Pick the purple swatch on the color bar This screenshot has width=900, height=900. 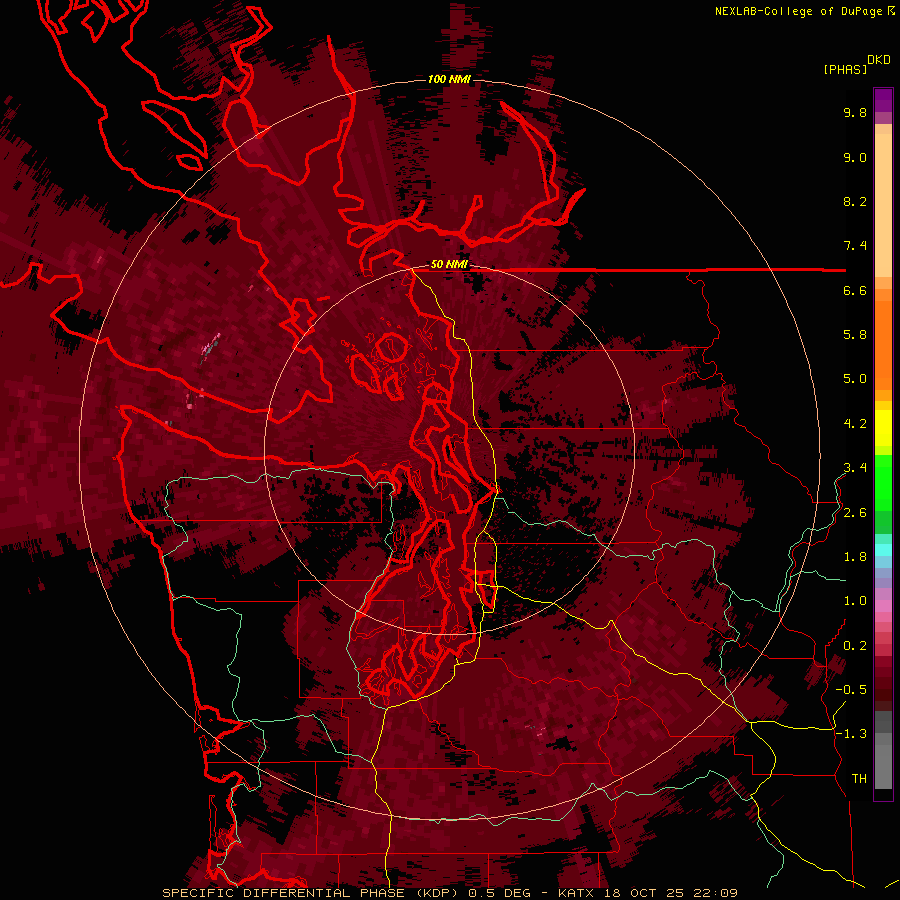click(x=883, y=100)
